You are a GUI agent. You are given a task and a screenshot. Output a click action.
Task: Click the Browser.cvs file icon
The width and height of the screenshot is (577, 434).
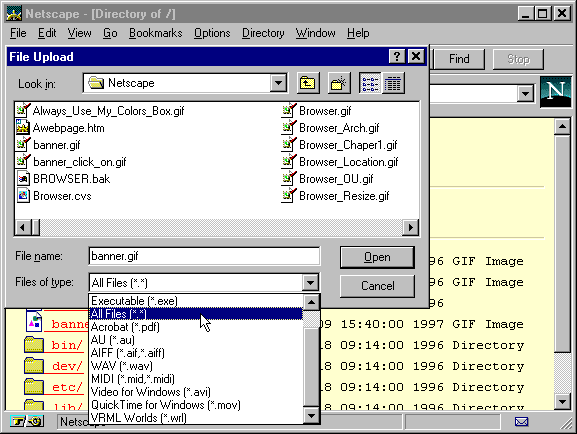pos(23,195)
